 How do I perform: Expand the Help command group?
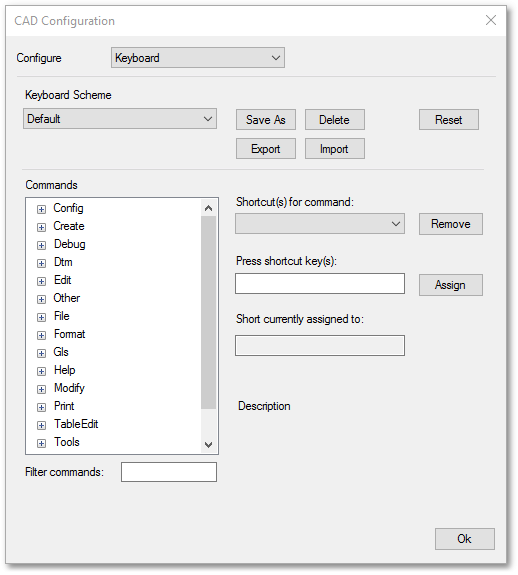click(41, 371)
